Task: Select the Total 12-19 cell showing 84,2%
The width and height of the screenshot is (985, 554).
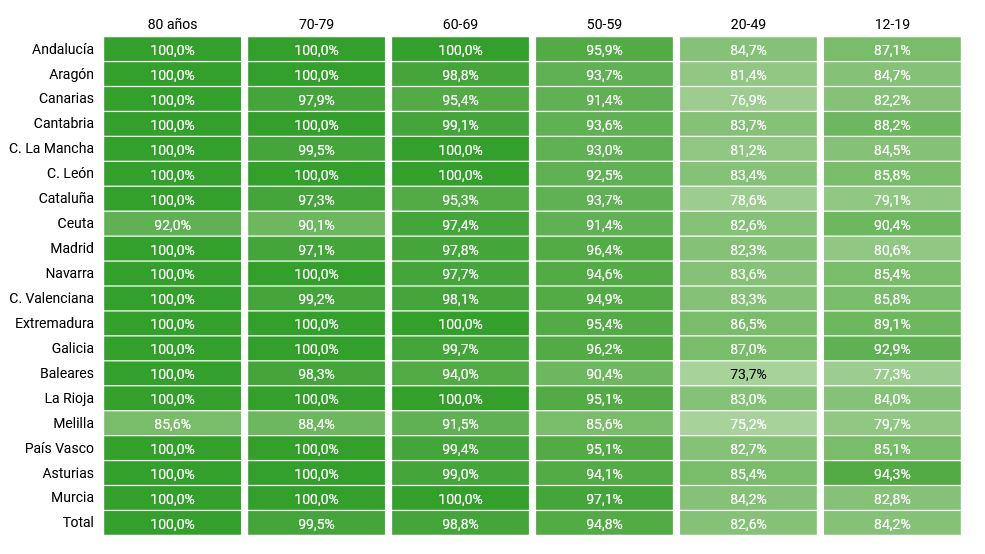Action: pyautogui.click(x=892, y=523)
